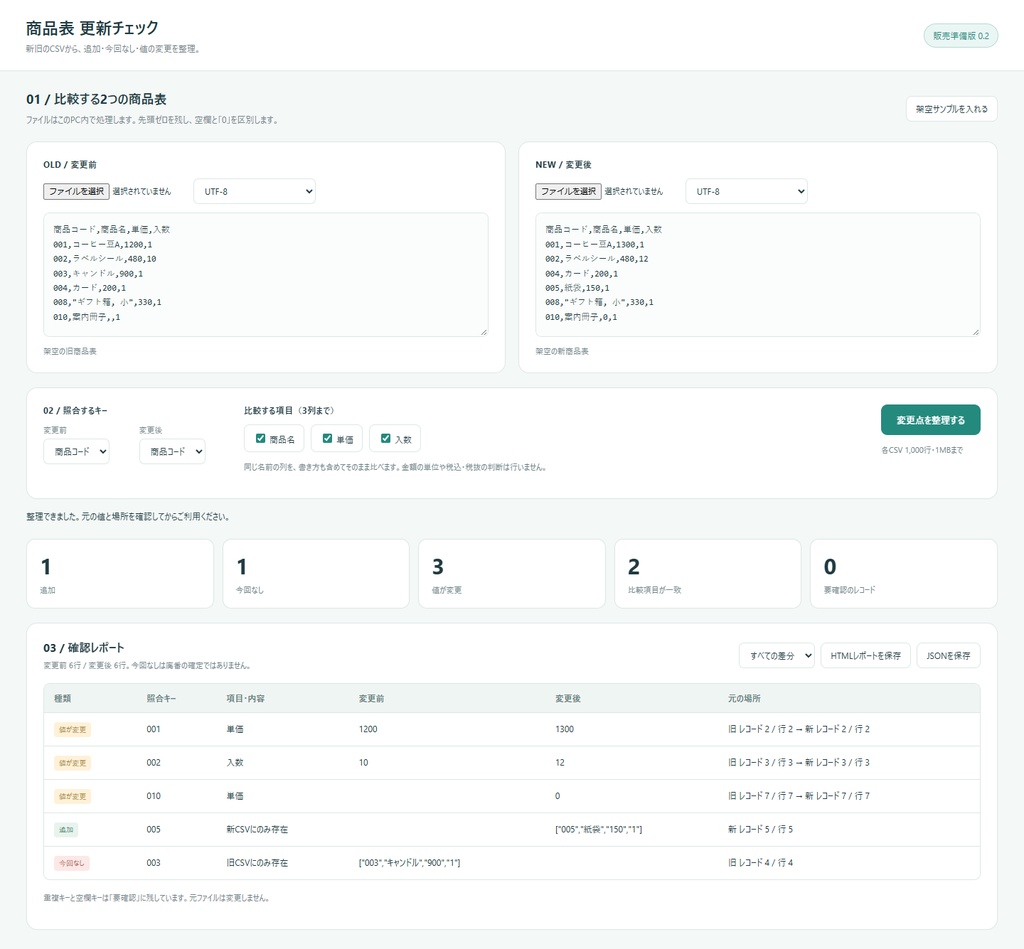1024x949 pixels.
Task: Choose a file for NEW / 変更後
Action: (x=568, y=191)
